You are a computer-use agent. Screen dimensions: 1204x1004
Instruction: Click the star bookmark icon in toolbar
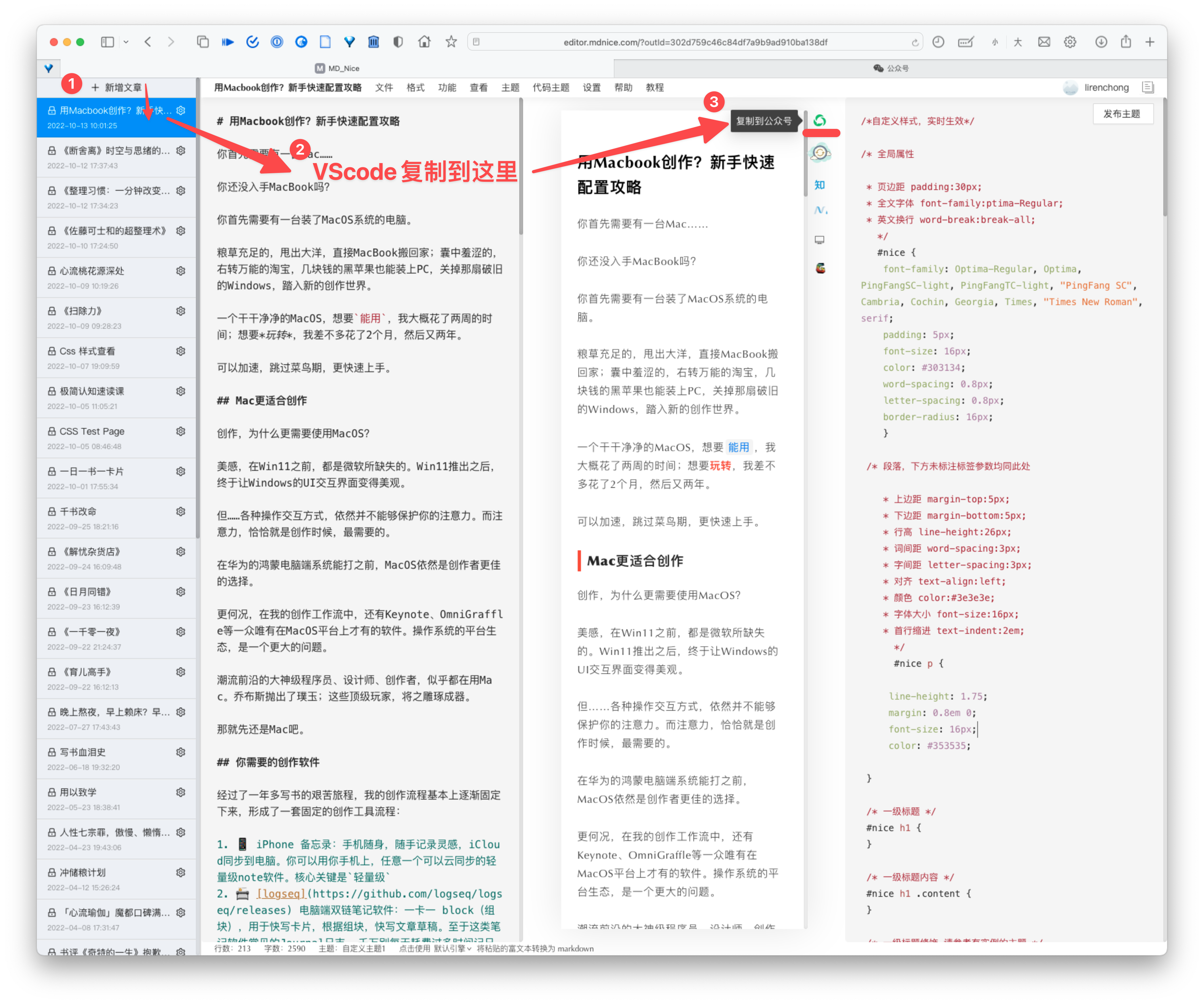451,42
